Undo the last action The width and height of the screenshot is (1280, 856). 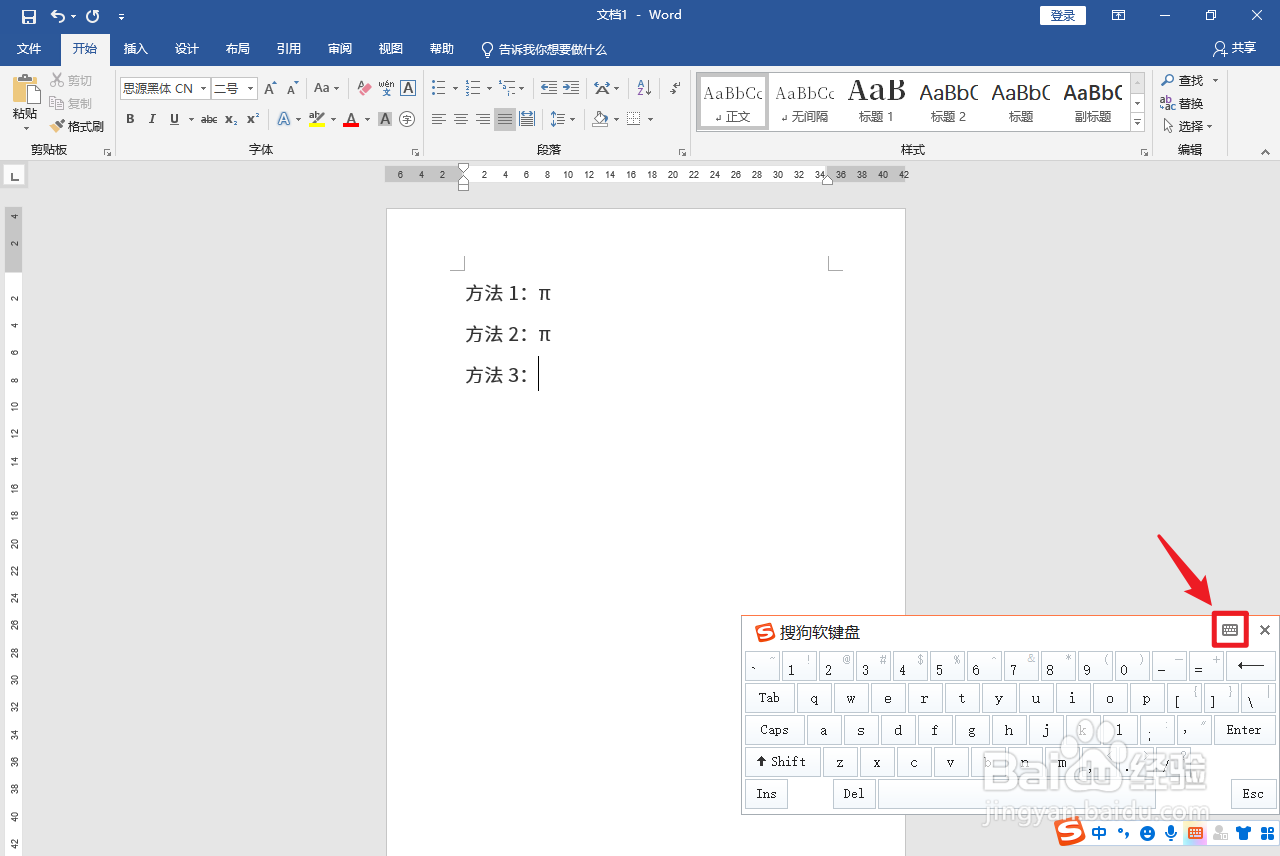tap(58, 16)
